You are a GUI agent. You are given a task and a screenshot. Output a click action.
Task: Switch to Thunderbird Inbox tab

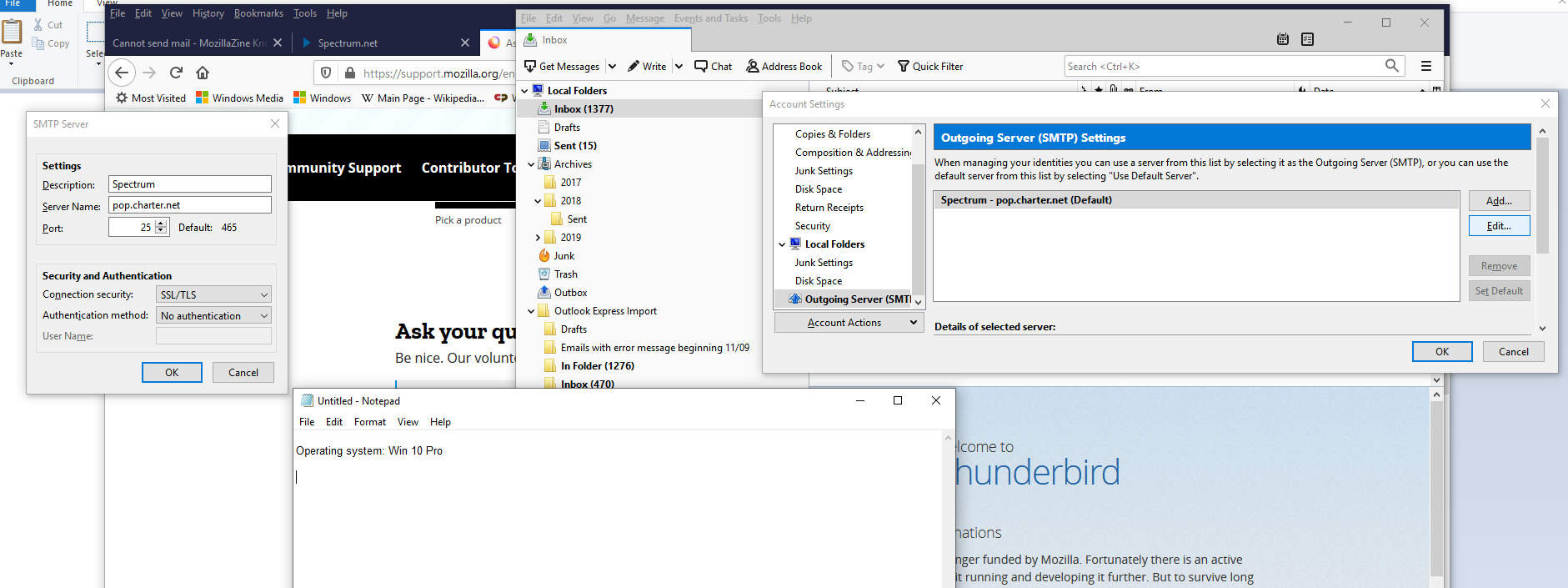tap(604, 40)
